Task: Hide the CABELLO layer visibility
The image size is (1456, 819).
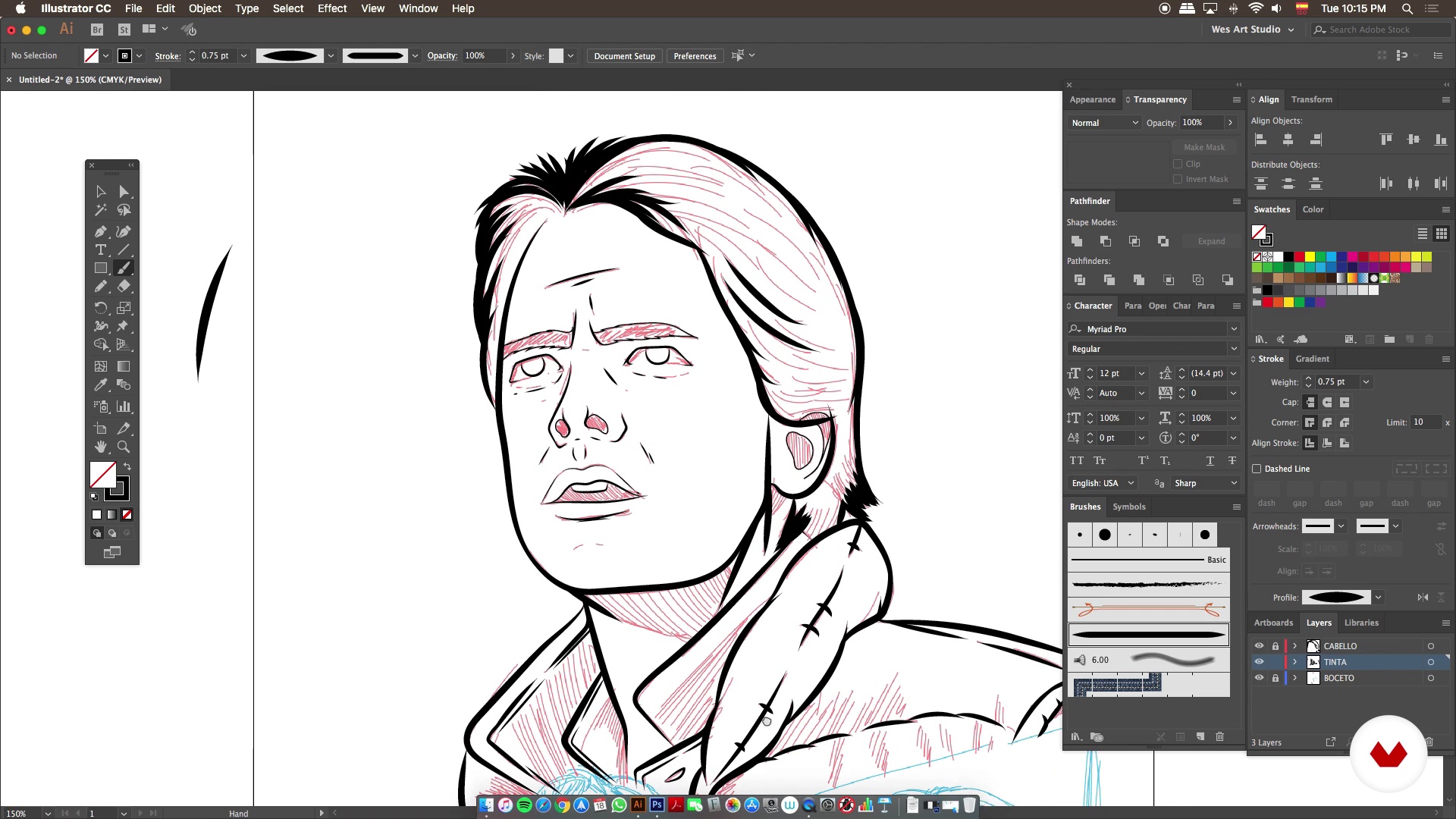Action: point(1259,646)
